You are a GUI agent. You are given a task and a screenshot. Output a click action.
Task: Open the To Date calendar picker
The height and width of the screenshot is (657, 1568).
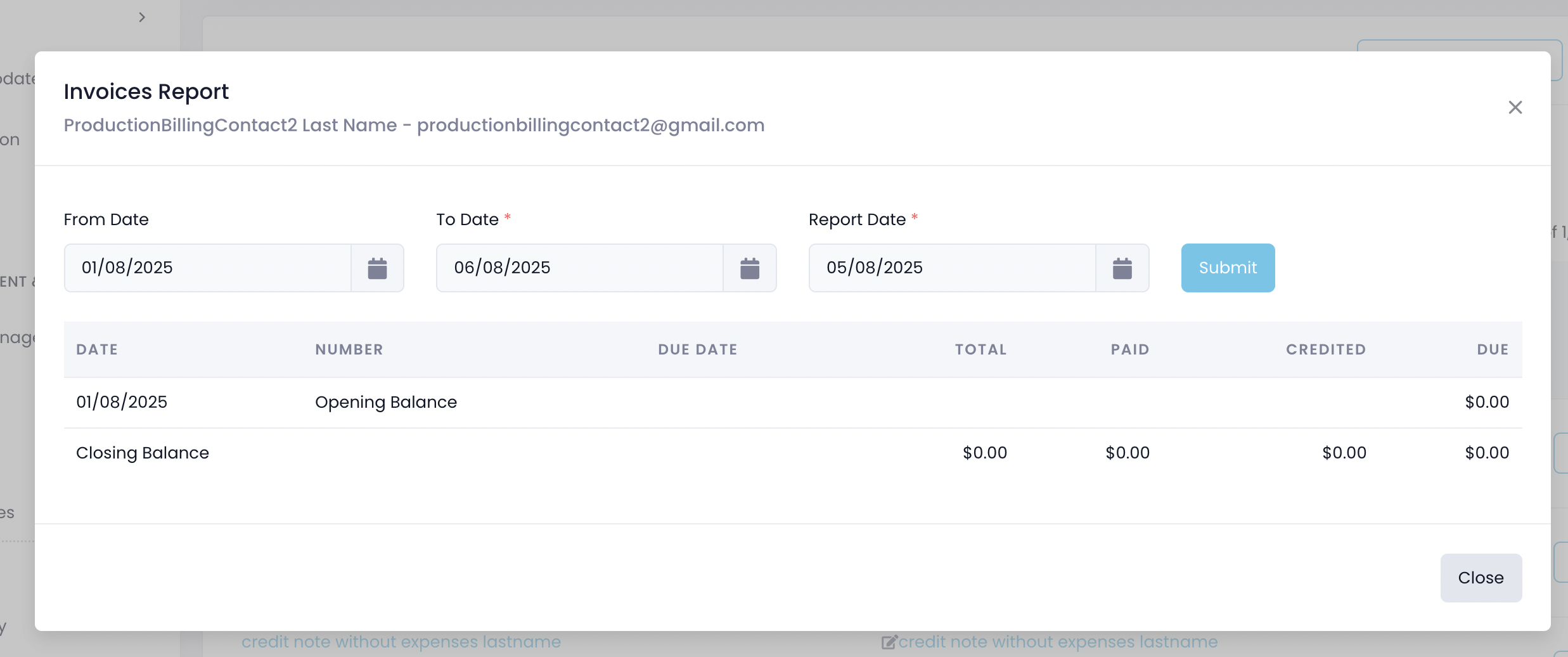[x=749, y=268]
